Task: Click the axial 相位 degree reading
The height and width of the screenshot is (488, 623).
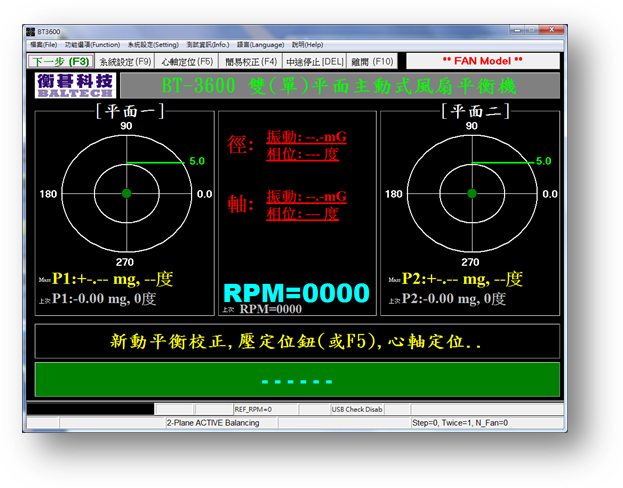Action: (x=302, y=214)
